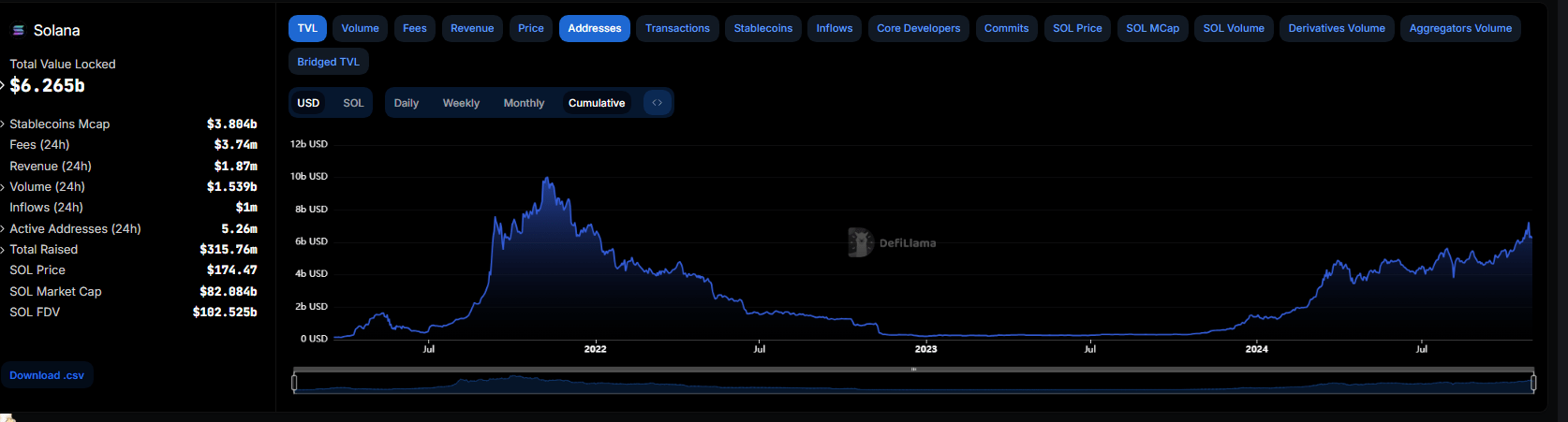The image size is (1568, 422).
Task: Toggle the TVL chart metric
Action: click(x=307, y=28)
